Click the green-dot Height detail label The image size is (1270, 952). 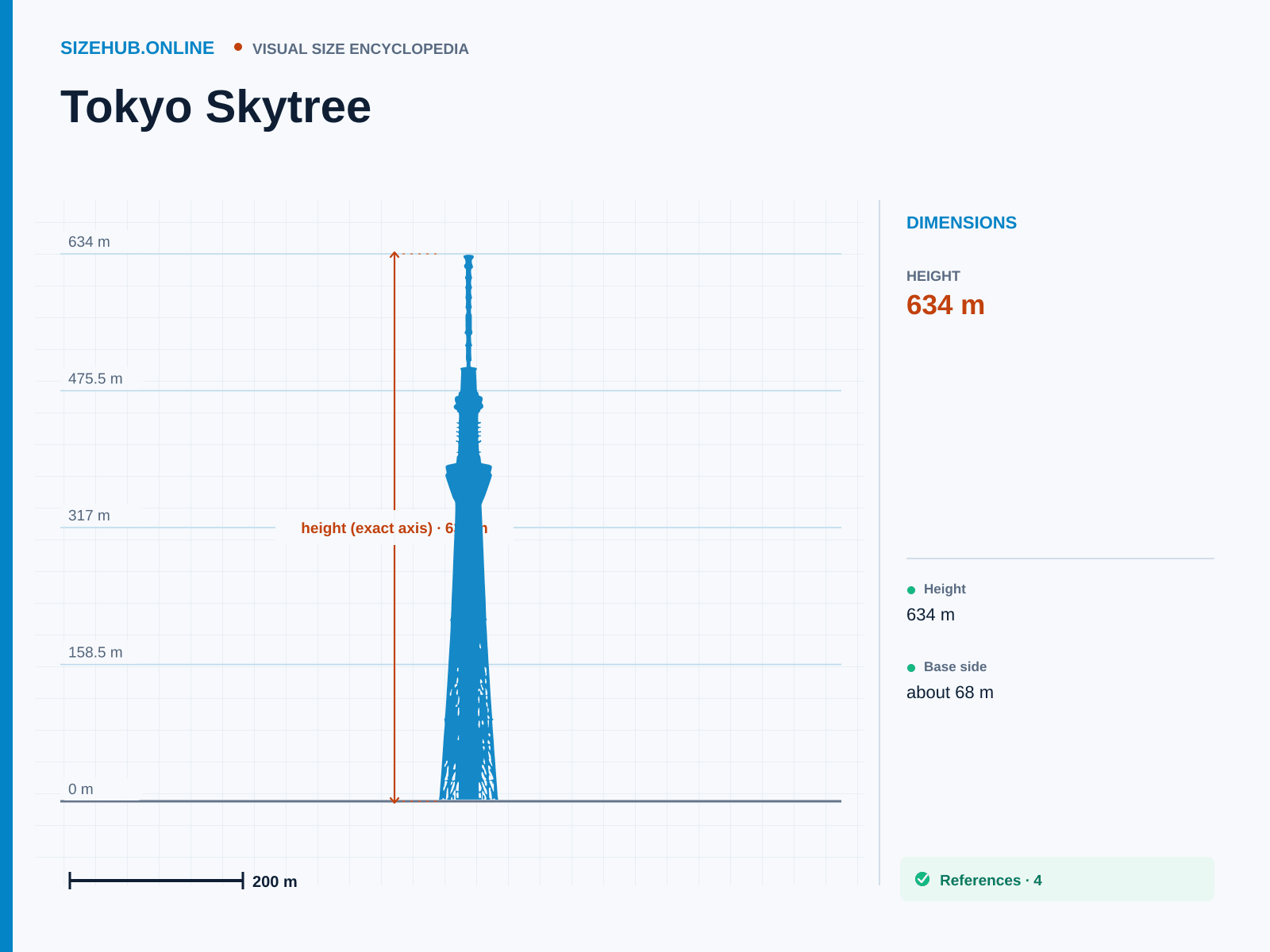pos(945,589)
